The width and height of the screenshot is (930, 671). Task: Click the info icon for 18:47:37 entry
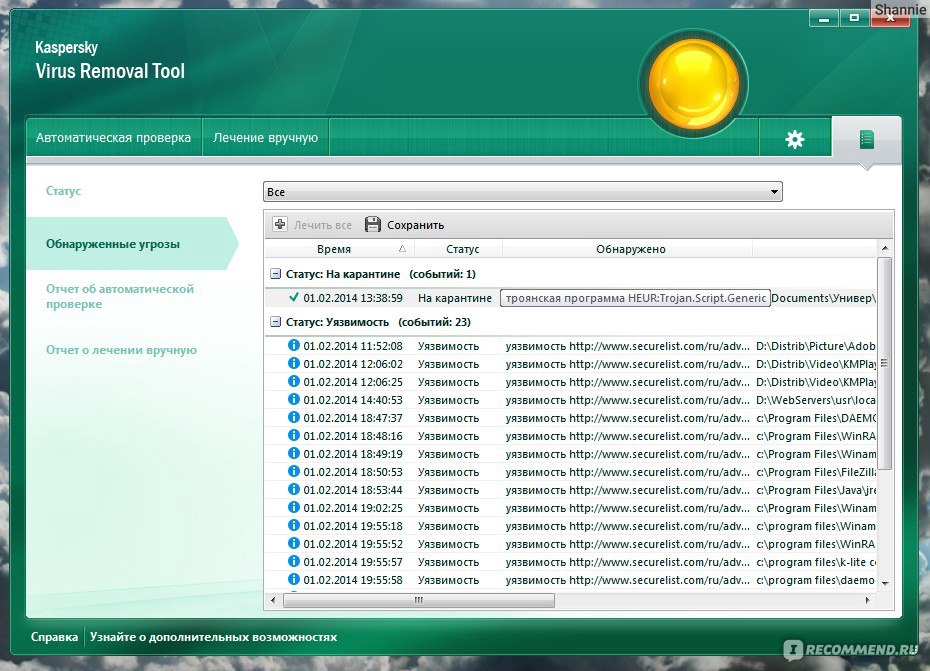point(294,417)
